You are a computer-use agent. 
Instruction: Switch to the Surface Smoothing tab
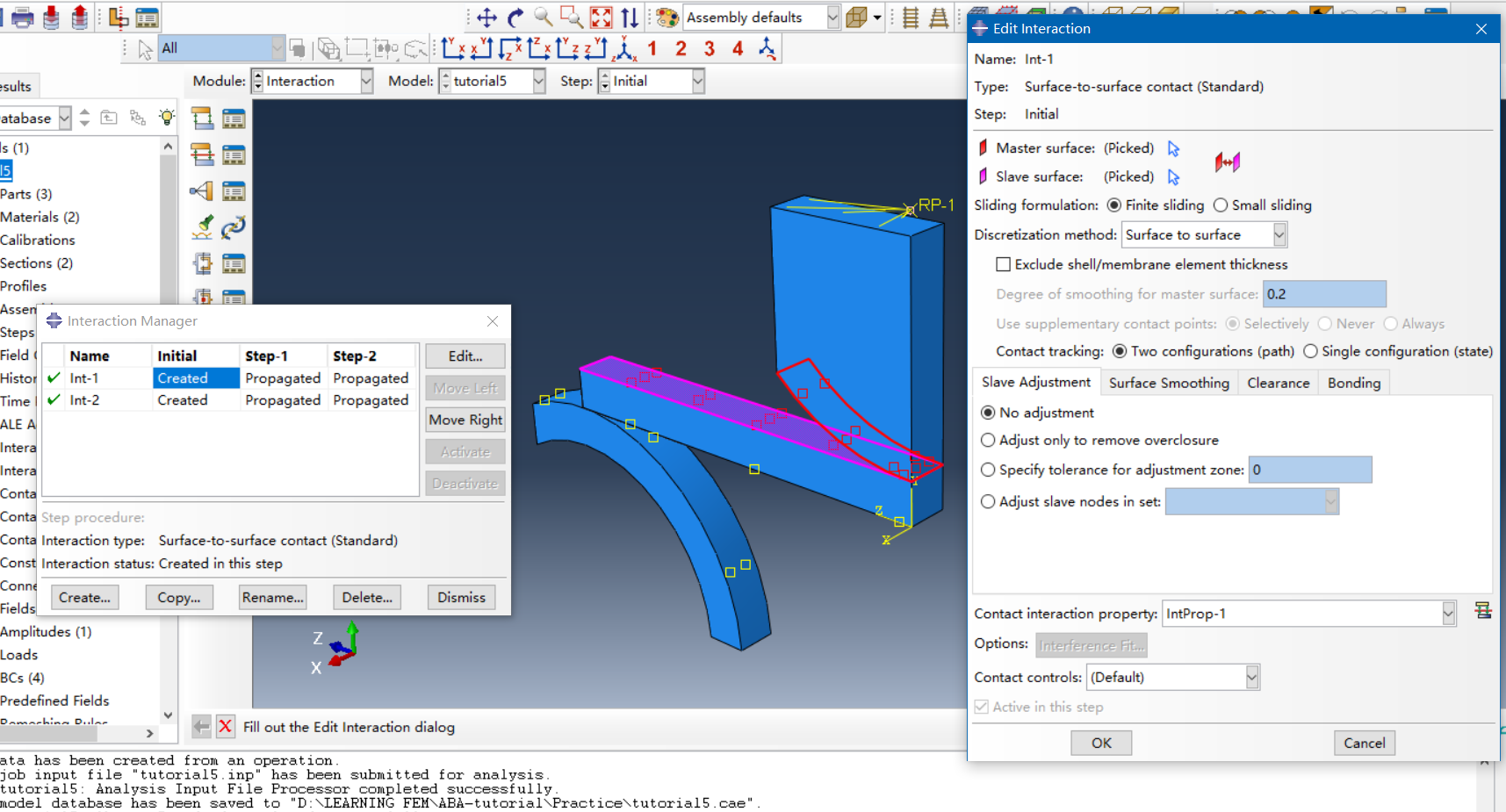pos(1169,383)
